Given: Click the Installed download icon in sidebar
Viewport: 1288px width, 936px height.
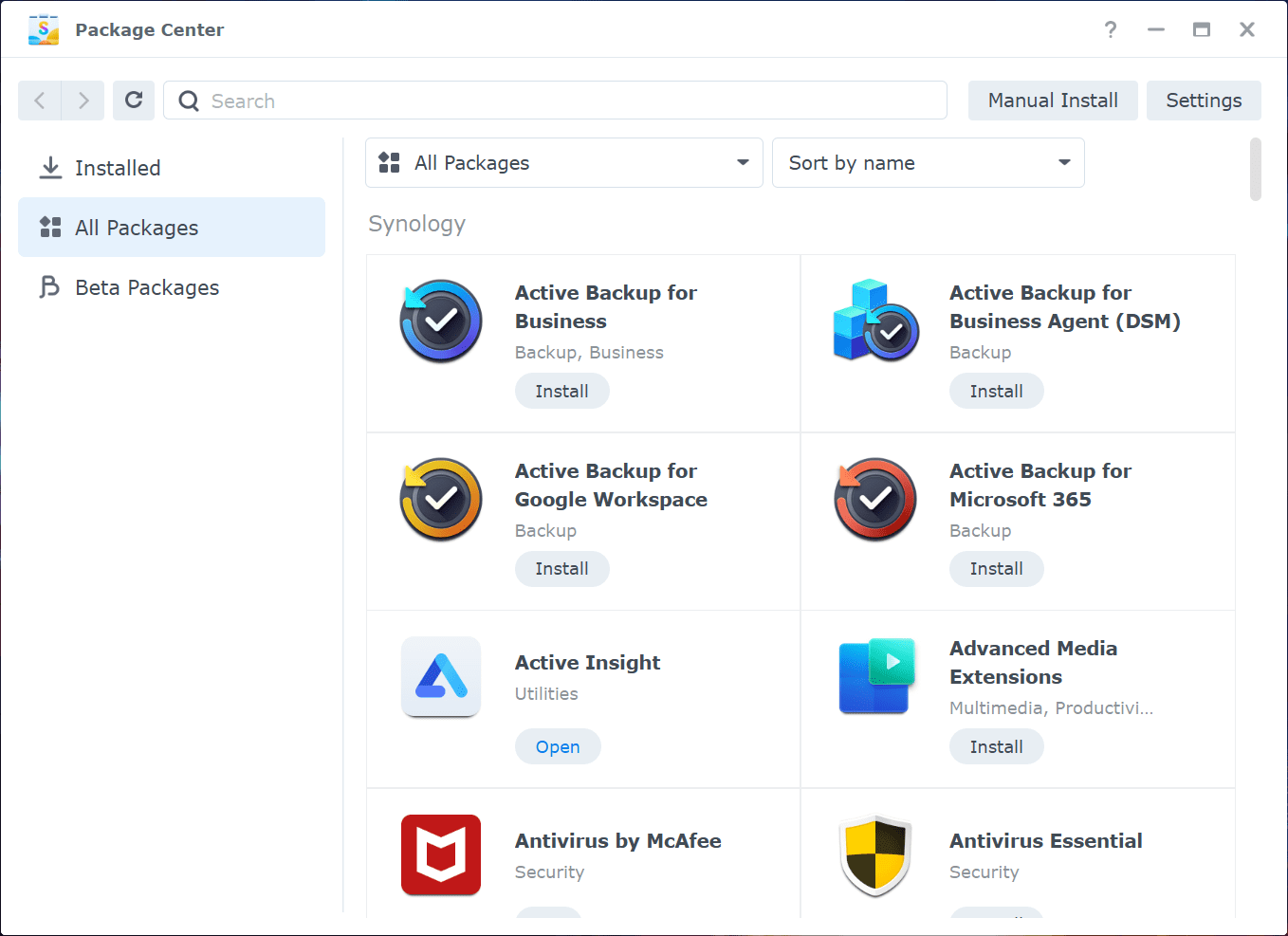Looking at the screenshot, I should (x=50, y=168).
